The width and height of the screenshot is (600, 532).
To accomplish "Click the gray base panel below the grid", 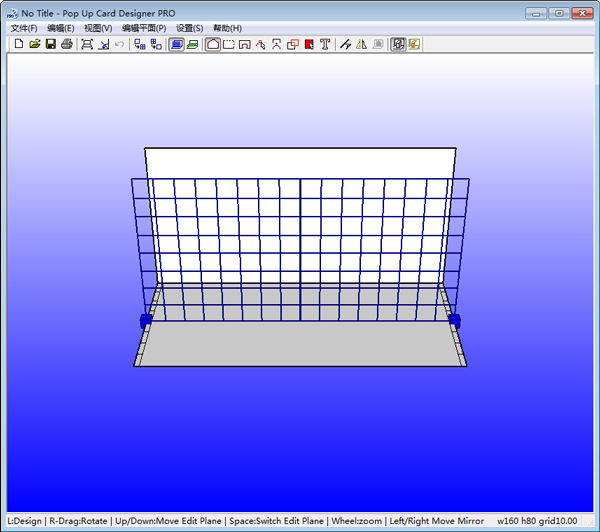I will point(300,343).
